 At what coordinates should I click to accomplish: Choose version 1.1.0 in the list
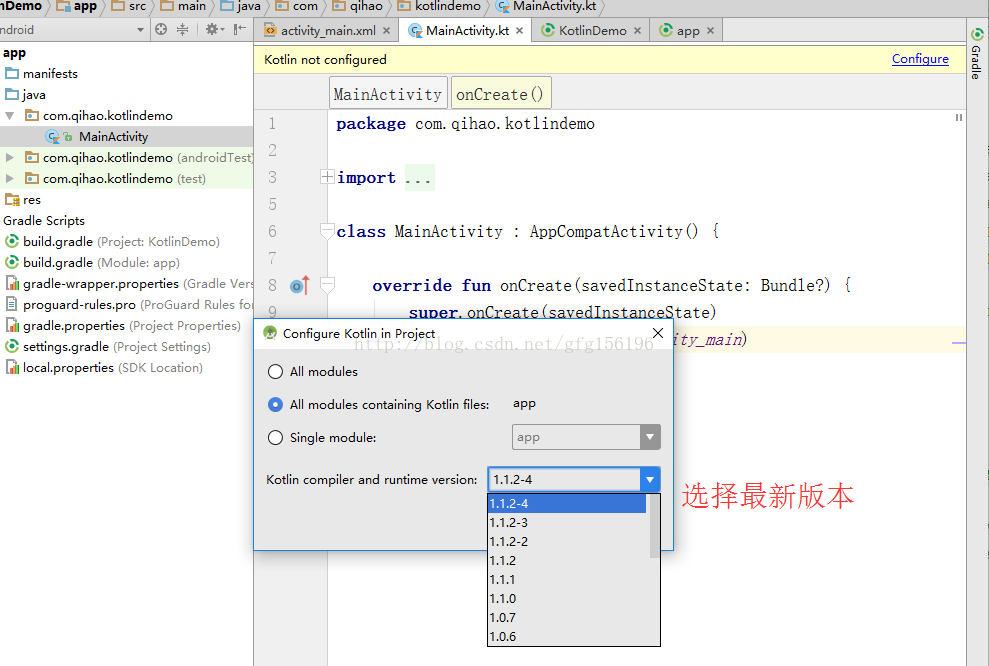pyautogui.click(x=567, y=598)
